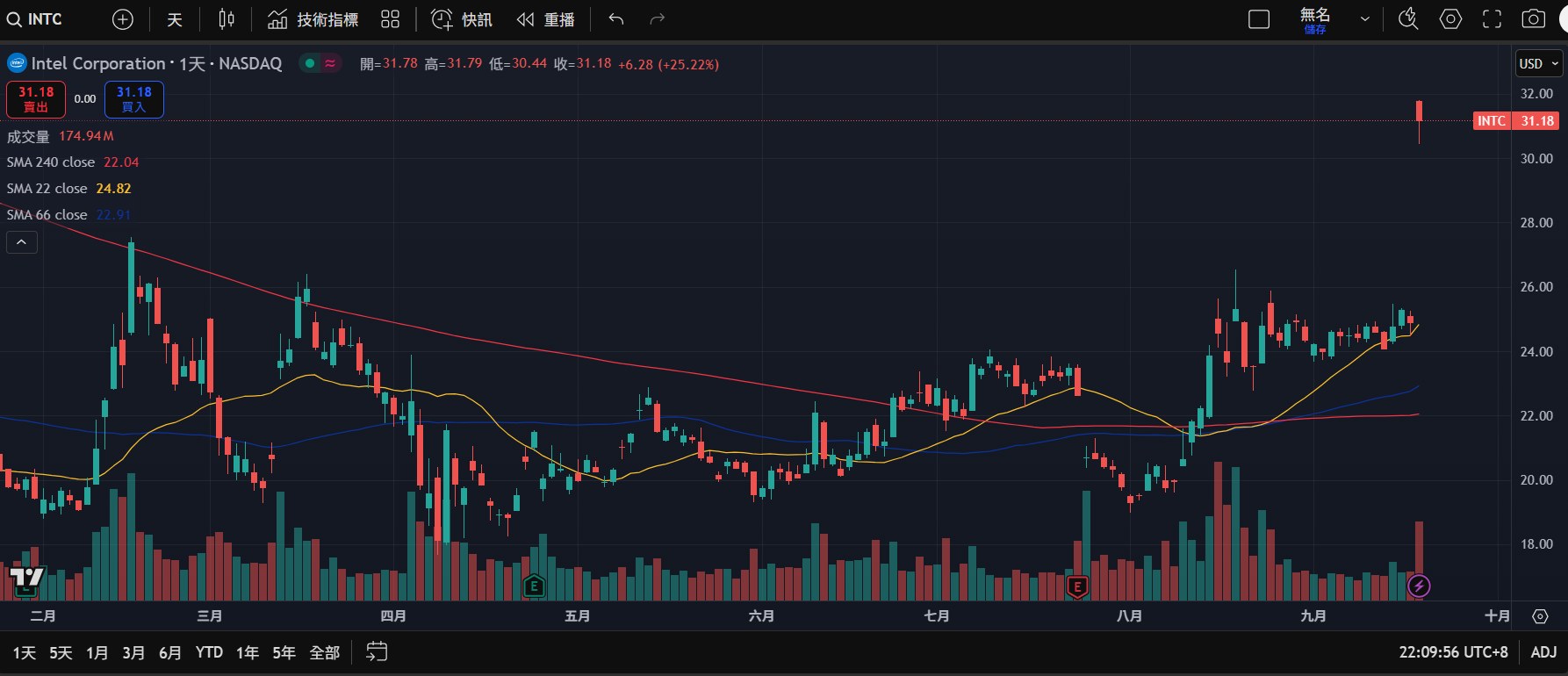This screenshot has height=676, width=1568.
Task: Create an alert with 快訊
Action: tap(462, 19)
